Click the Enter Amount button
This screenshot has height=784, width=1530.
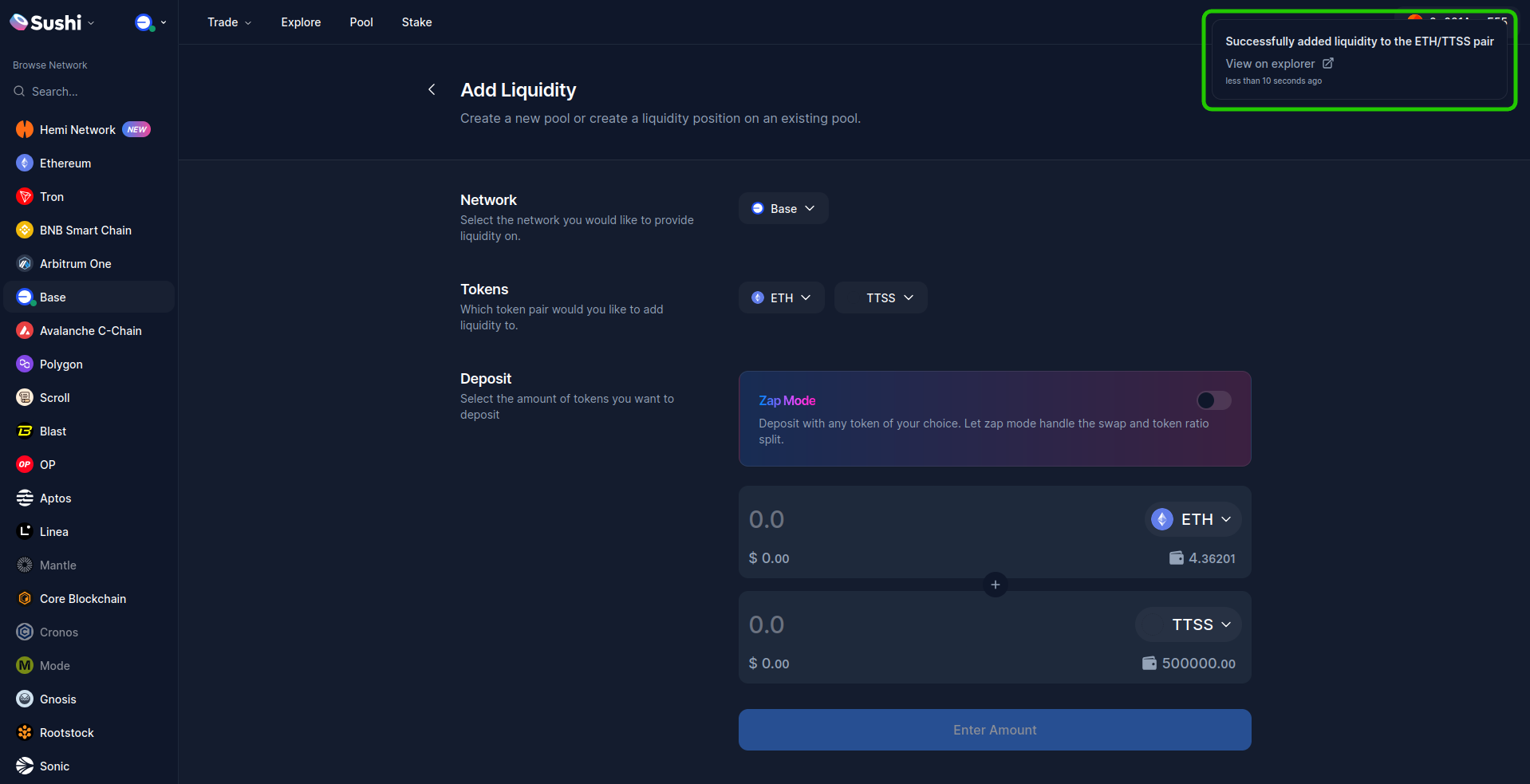[x=995, y=730]
